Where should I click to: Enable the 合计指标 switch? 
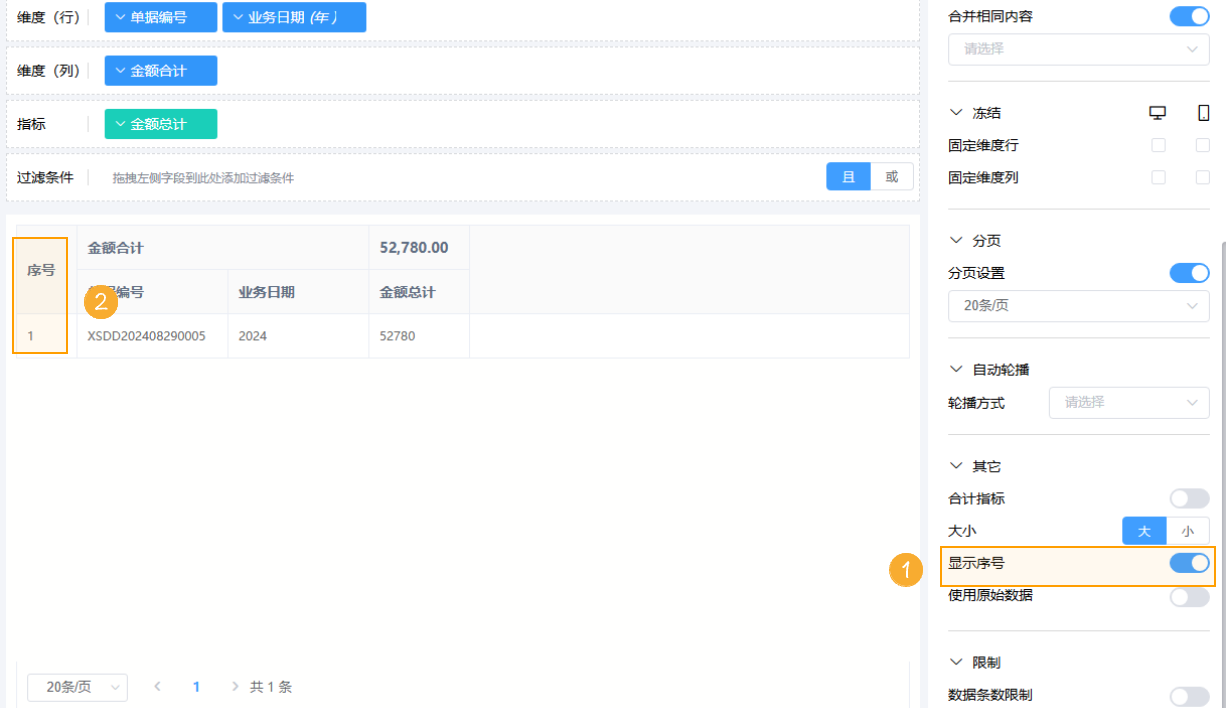1189,498
